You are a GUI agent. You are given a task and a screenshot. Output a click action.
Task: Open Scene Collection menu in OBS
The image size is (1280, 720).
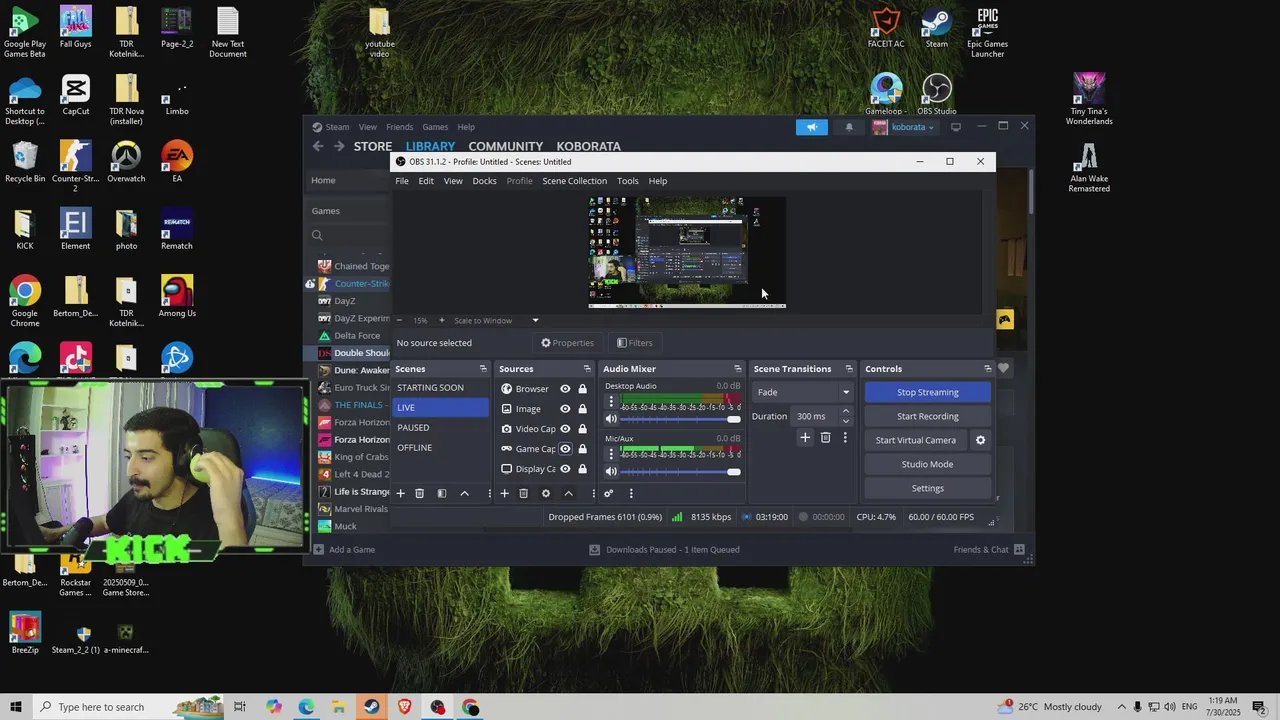pos(574,181)
